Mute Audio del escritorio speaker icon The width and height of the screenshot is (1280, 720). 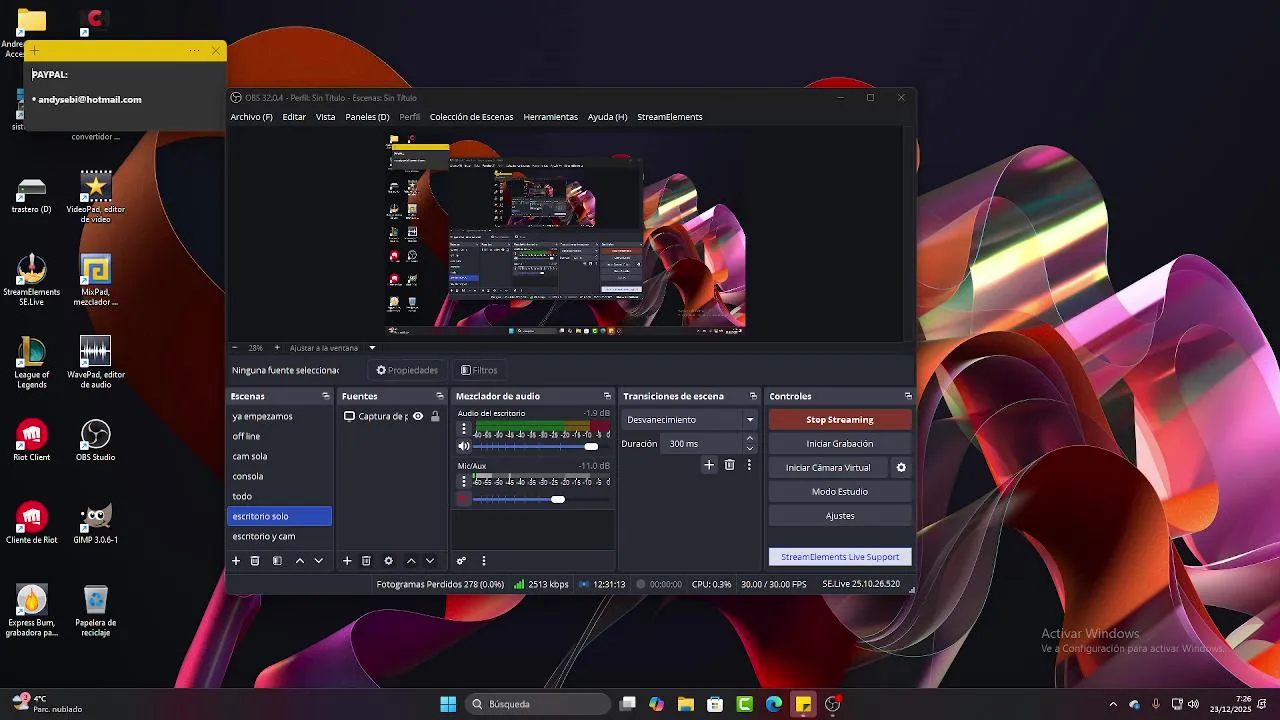463,446
